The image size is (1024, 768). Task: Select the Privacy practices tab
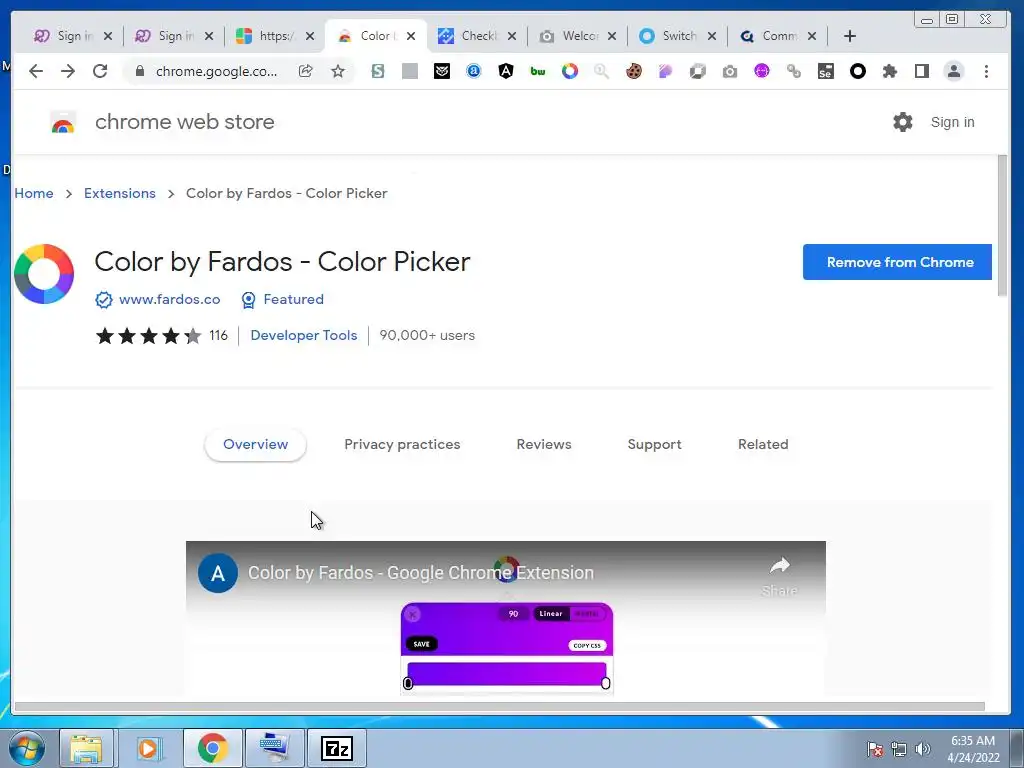point(402,445)
